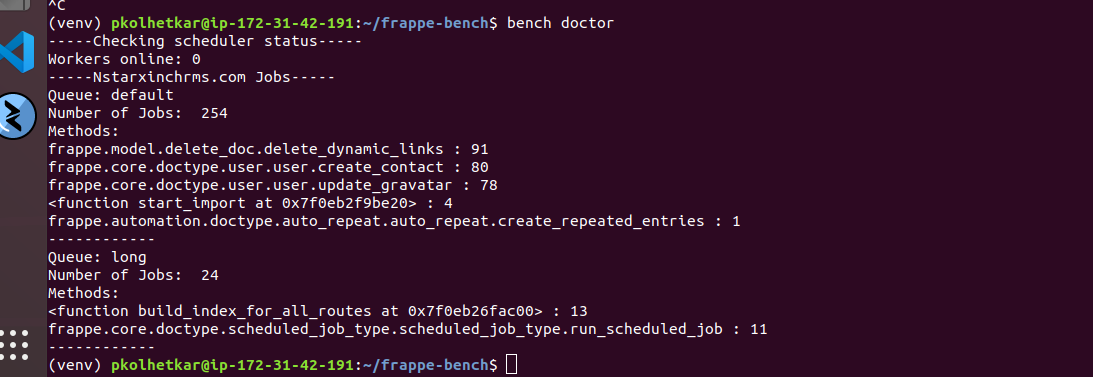Click the terminal cursor at the last prompt
Viewport: 1093px width, 377px height.
512,364
